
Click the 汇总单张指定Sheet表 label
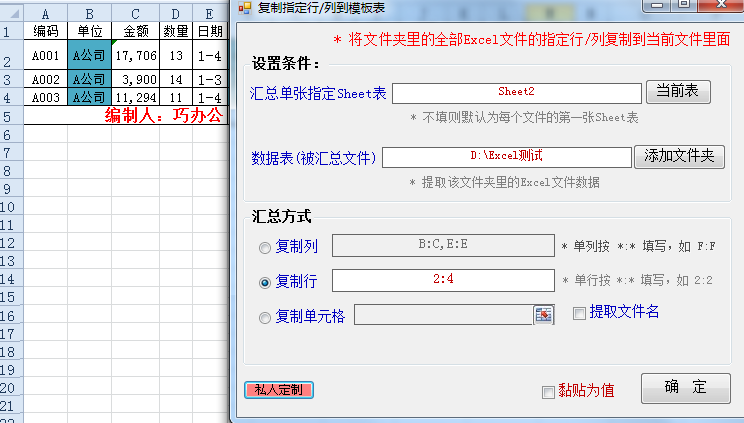tap(318, 94)
